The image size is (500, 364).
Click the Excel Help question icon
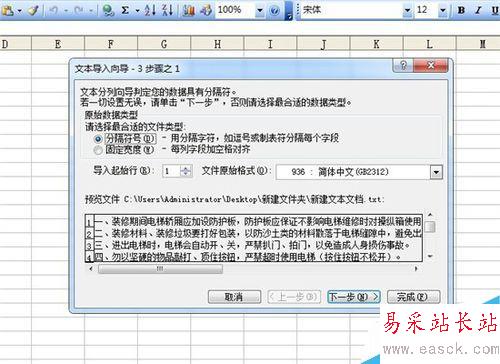(274, 11)
